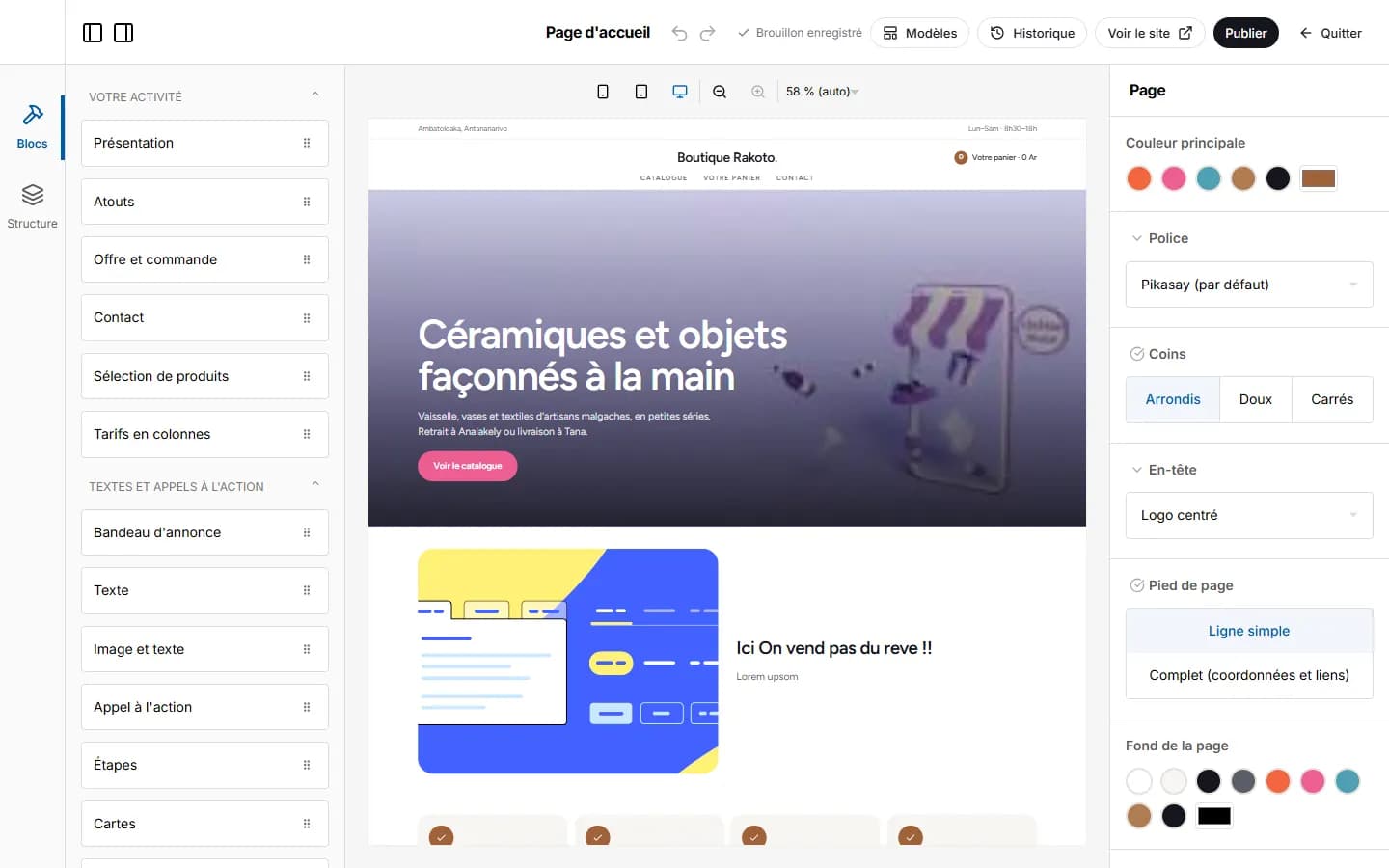Select Arrondis corner style

pyautogui.click(x=1173, y=399)
